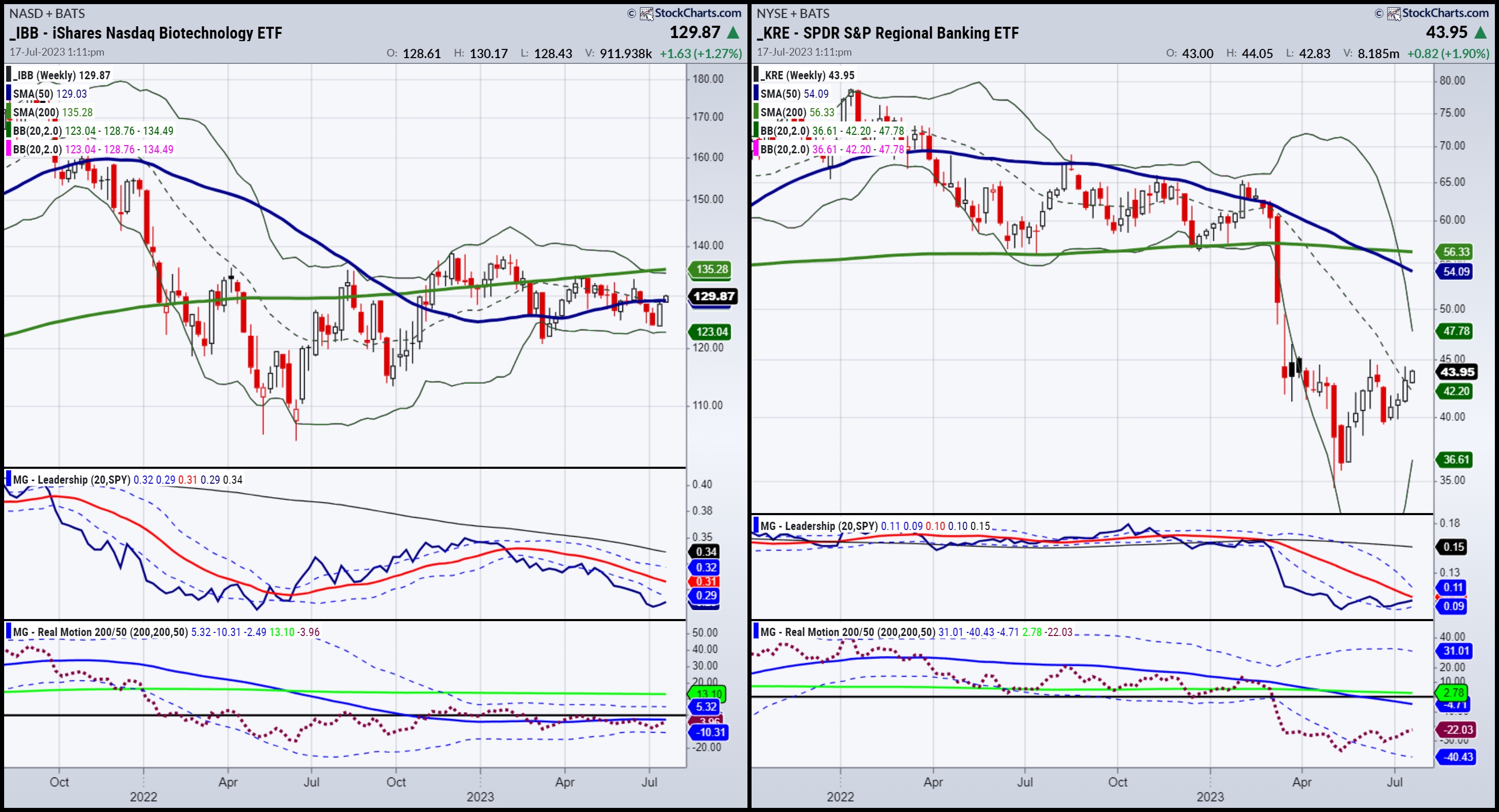The image size is (1499, 812).
Task: Open the StockCharts.com link above the IBB chart
Action: pos(698,13)
